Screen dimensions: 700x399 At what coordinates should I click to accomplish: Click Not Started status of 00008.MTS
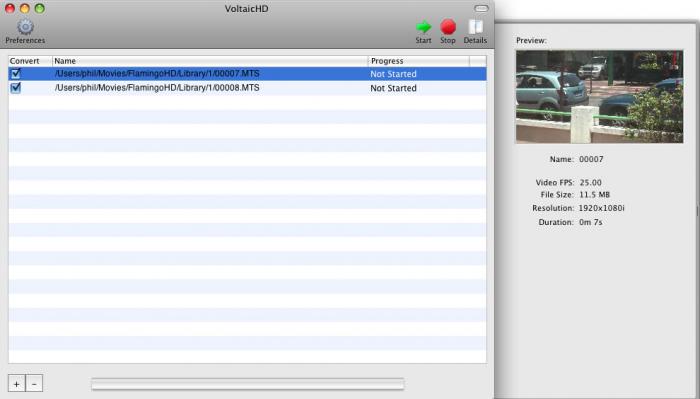click(x=393, y=88)
